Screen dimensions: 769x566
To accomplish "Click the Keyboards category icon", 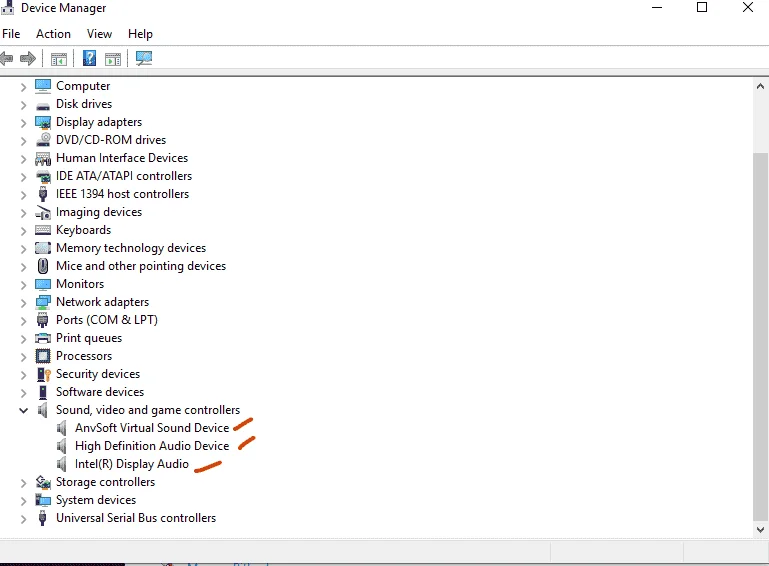I will pos(43,230).
